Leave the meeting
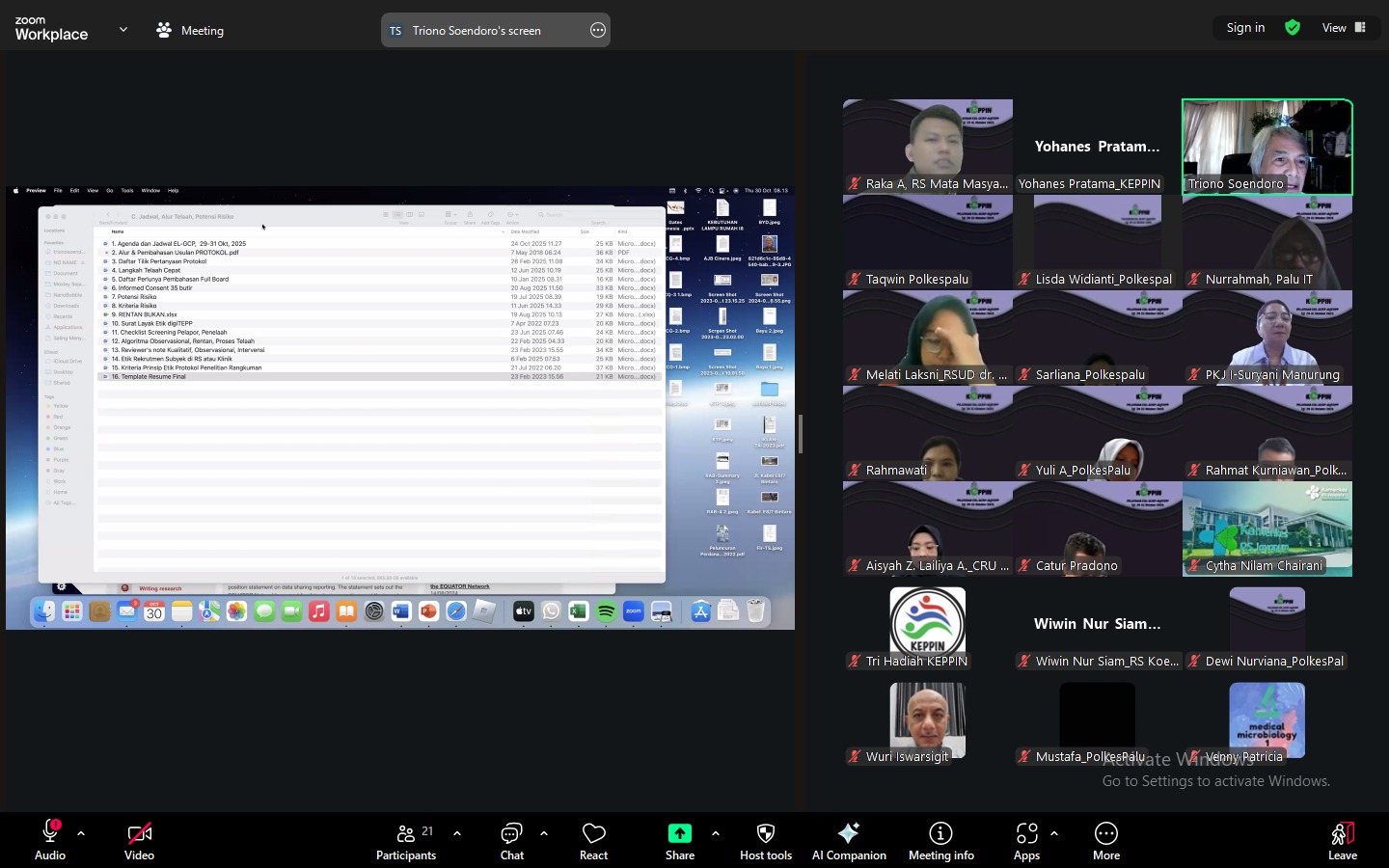The width and height of the screenshot is (1389, 868). click(1342, 841)
